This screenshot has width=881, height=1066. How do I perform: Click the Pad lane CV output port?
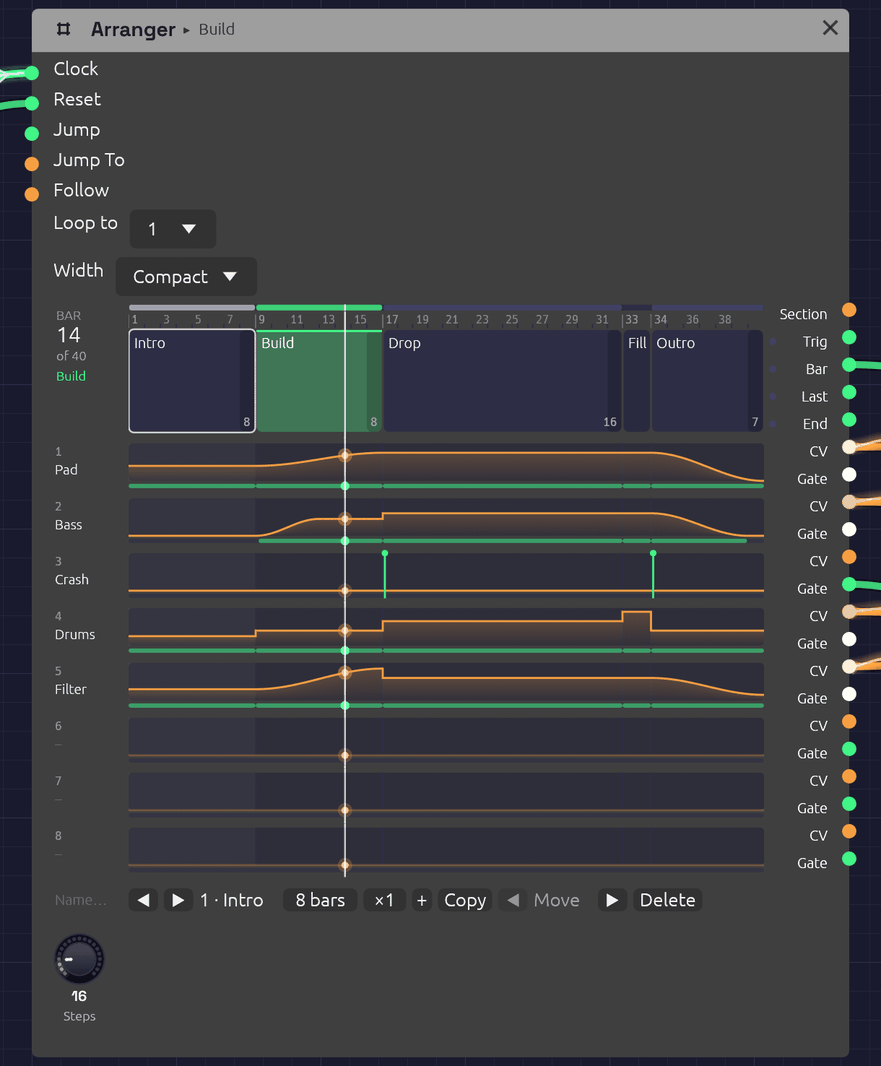point(849,447)
